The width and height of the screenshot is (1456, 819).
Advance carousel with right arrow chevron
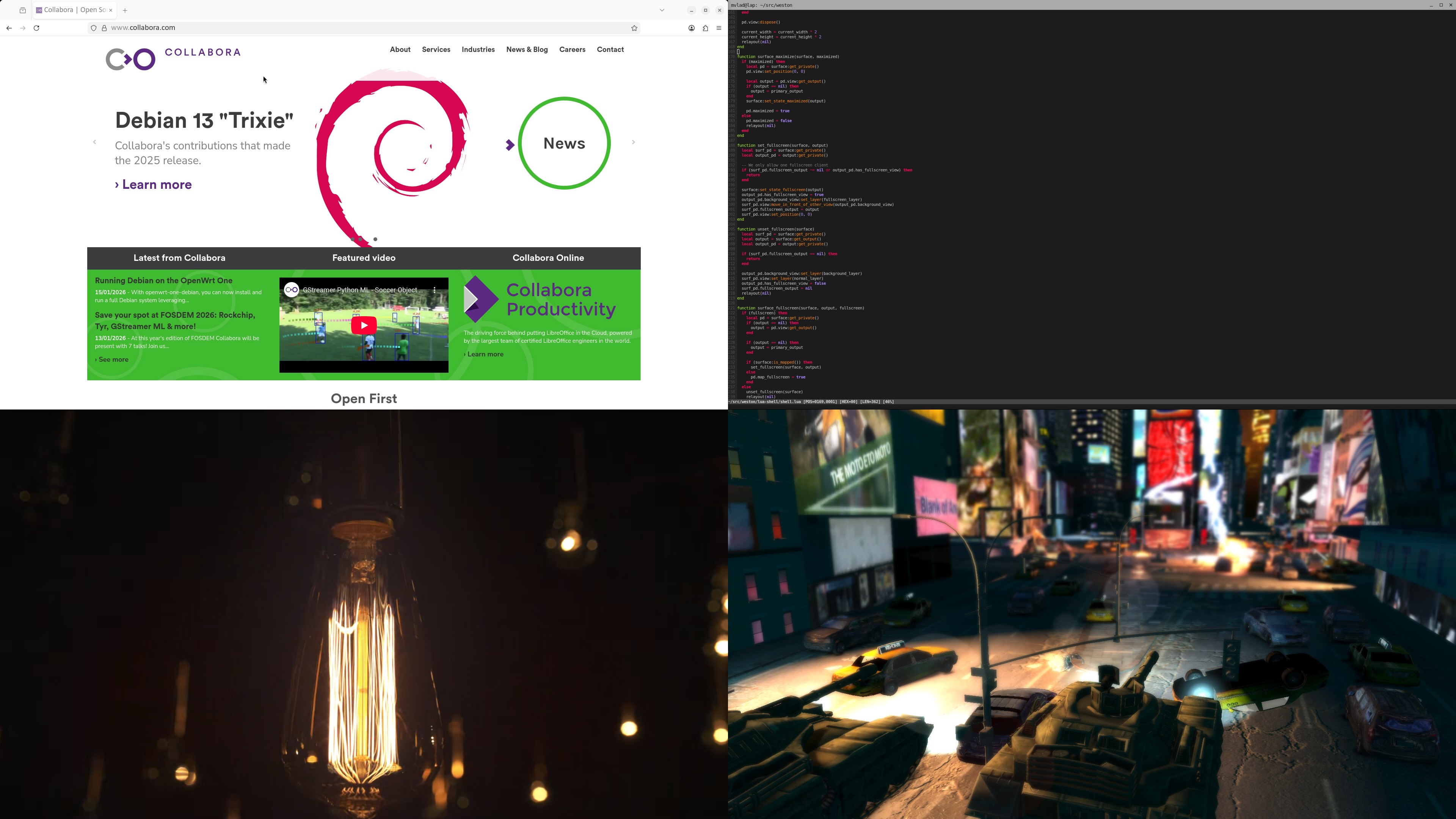coord(633,142)
